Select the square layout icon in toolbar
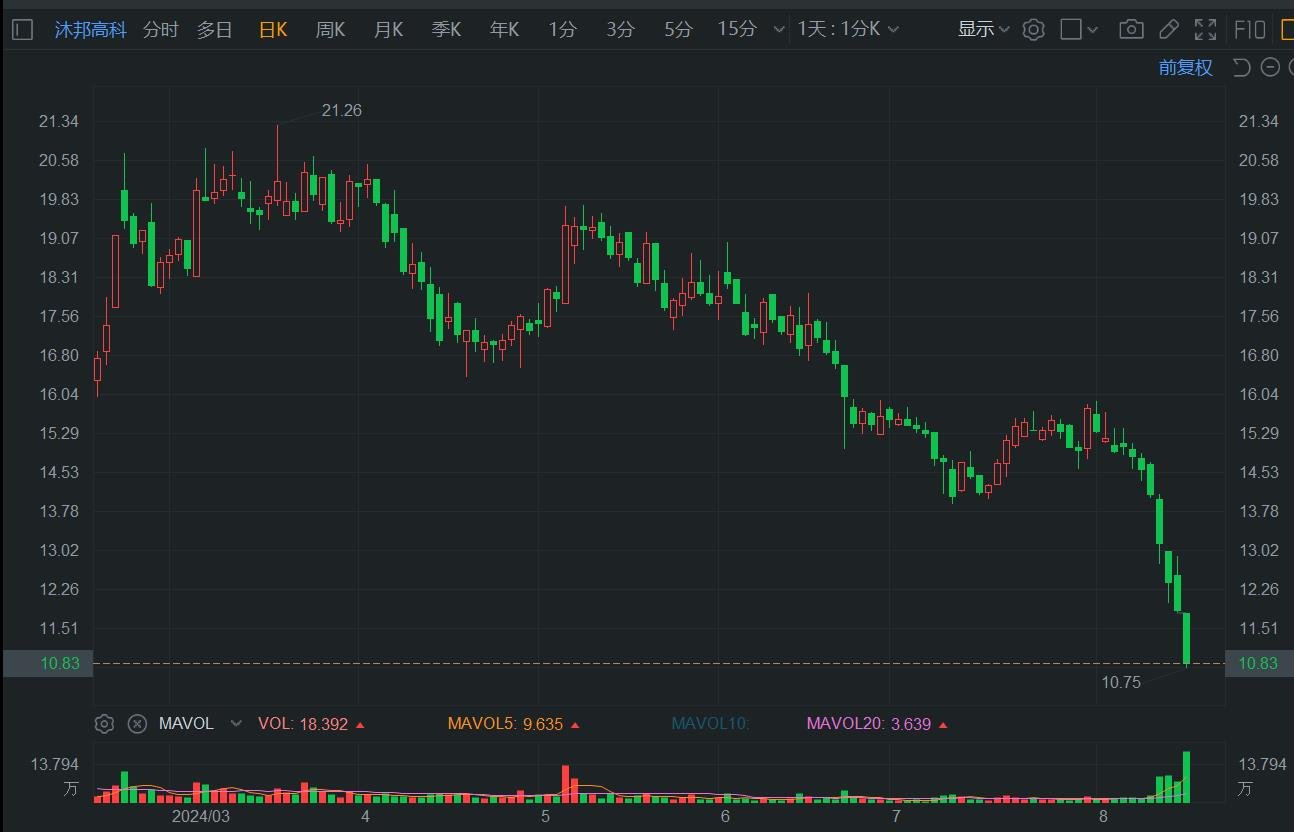The image size is (1294, 832). pyautogui.click(x=1070, y=30)
